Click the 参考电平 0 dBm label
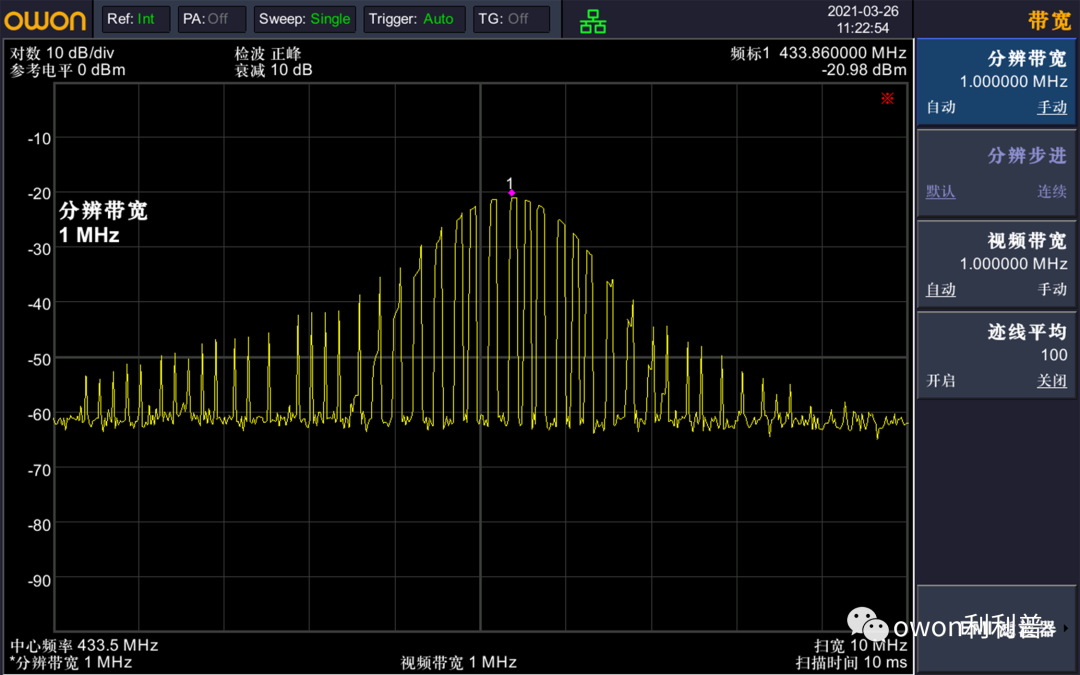 point(68,70)
